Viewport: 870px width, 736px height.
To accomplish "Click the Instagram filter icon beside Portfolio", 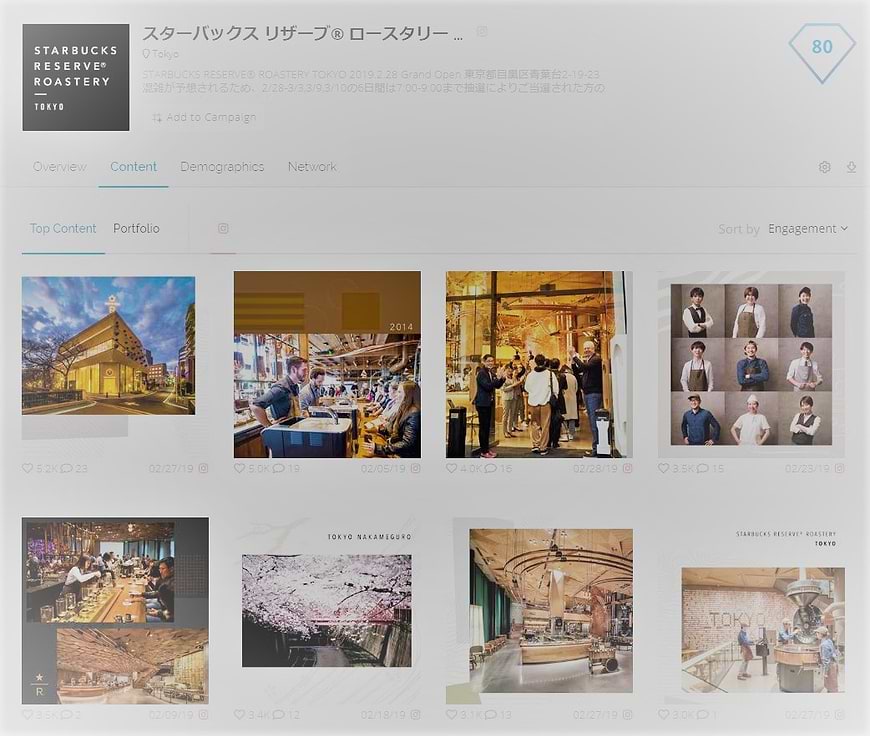I will coord(223,228).
